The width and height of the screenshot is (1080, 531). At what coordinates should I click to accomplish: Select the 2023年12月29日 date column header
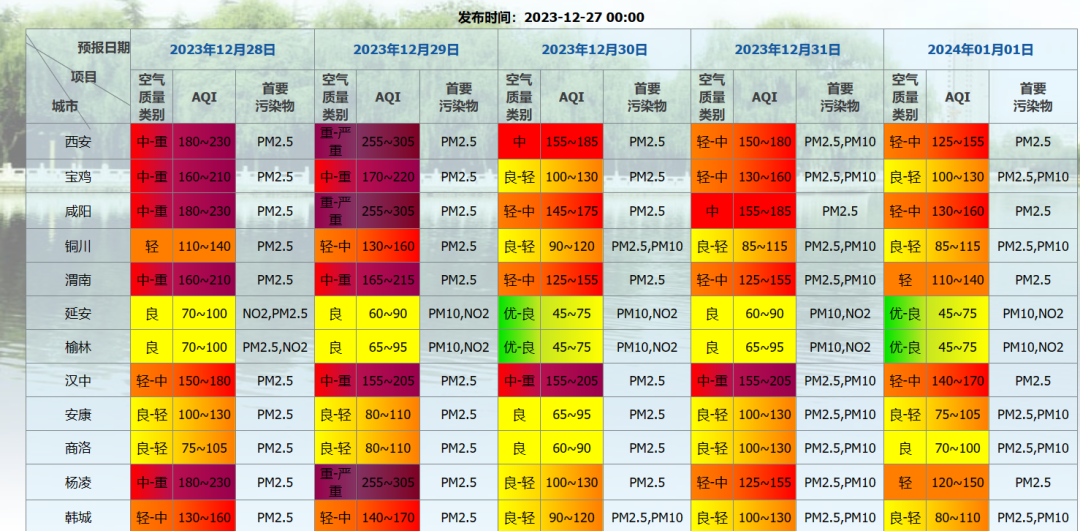point(406,49)
